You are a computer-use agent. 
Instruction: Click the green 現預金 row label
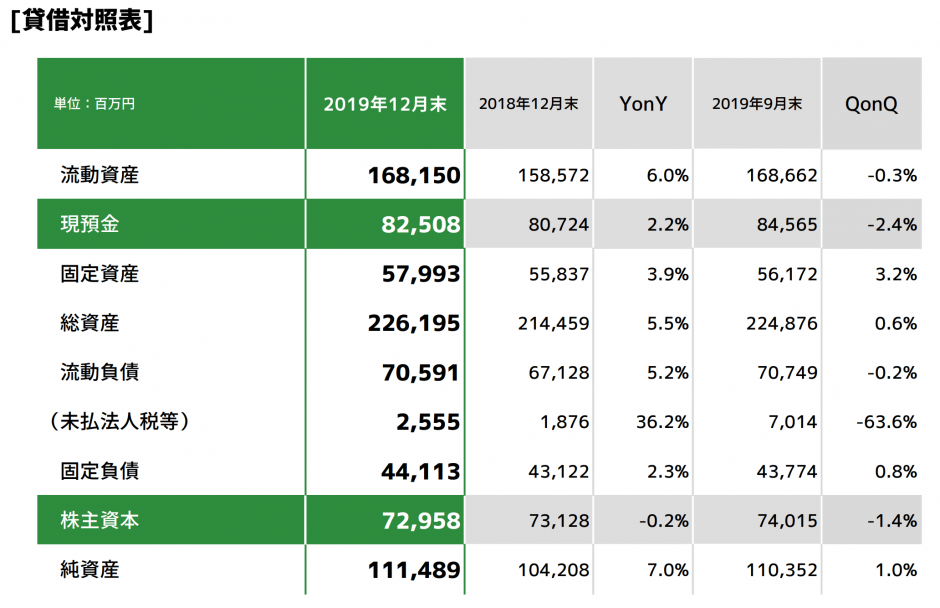click(x=89, y=225)
